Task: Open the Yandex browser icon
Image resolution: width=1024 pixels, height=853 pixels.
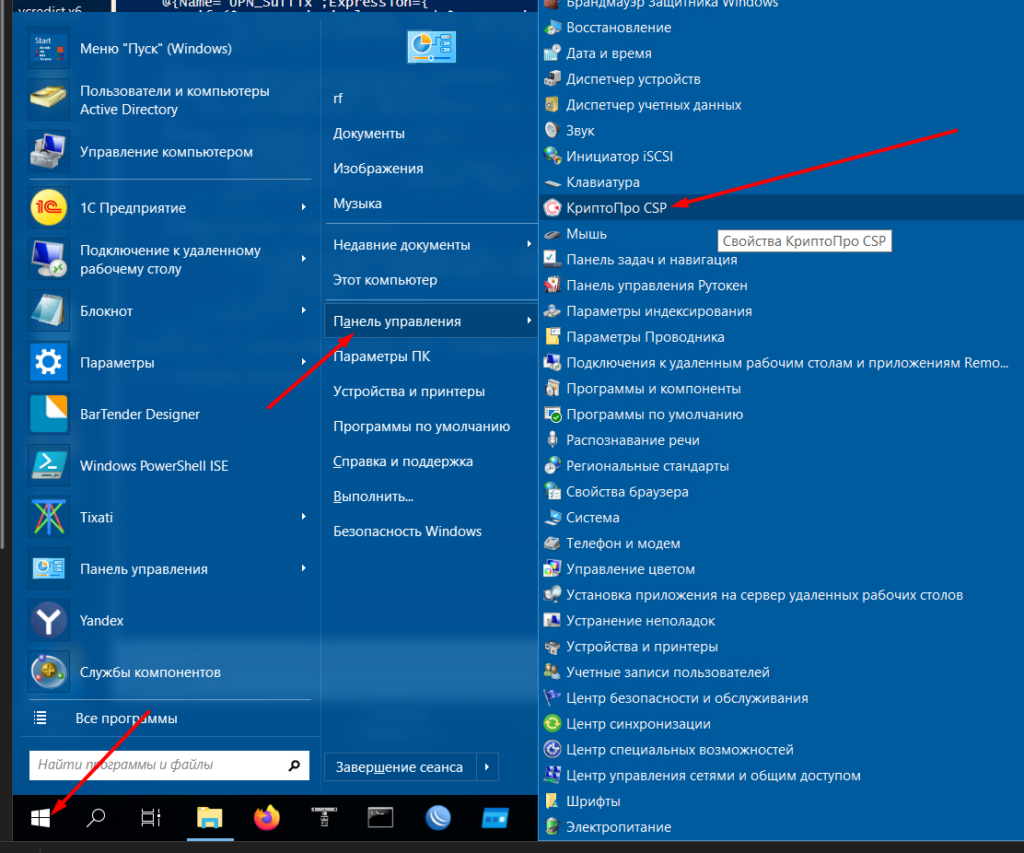Action: [48, 620]
